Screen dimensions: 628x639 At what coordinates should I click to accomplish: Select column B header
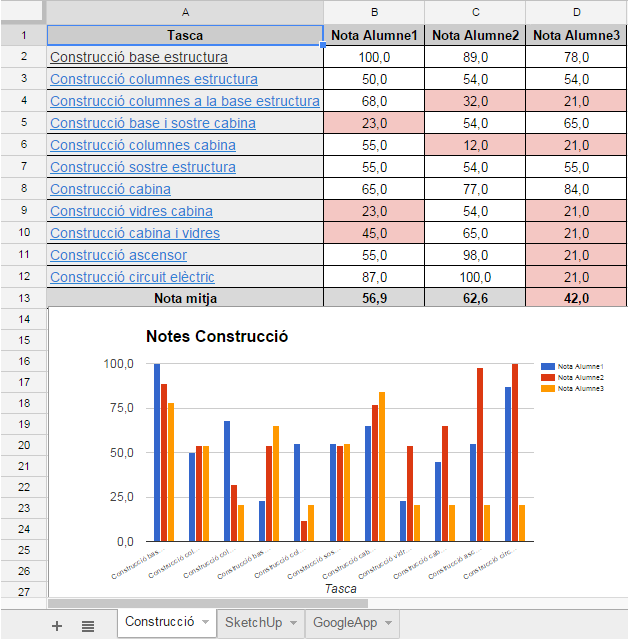point(374,12)
